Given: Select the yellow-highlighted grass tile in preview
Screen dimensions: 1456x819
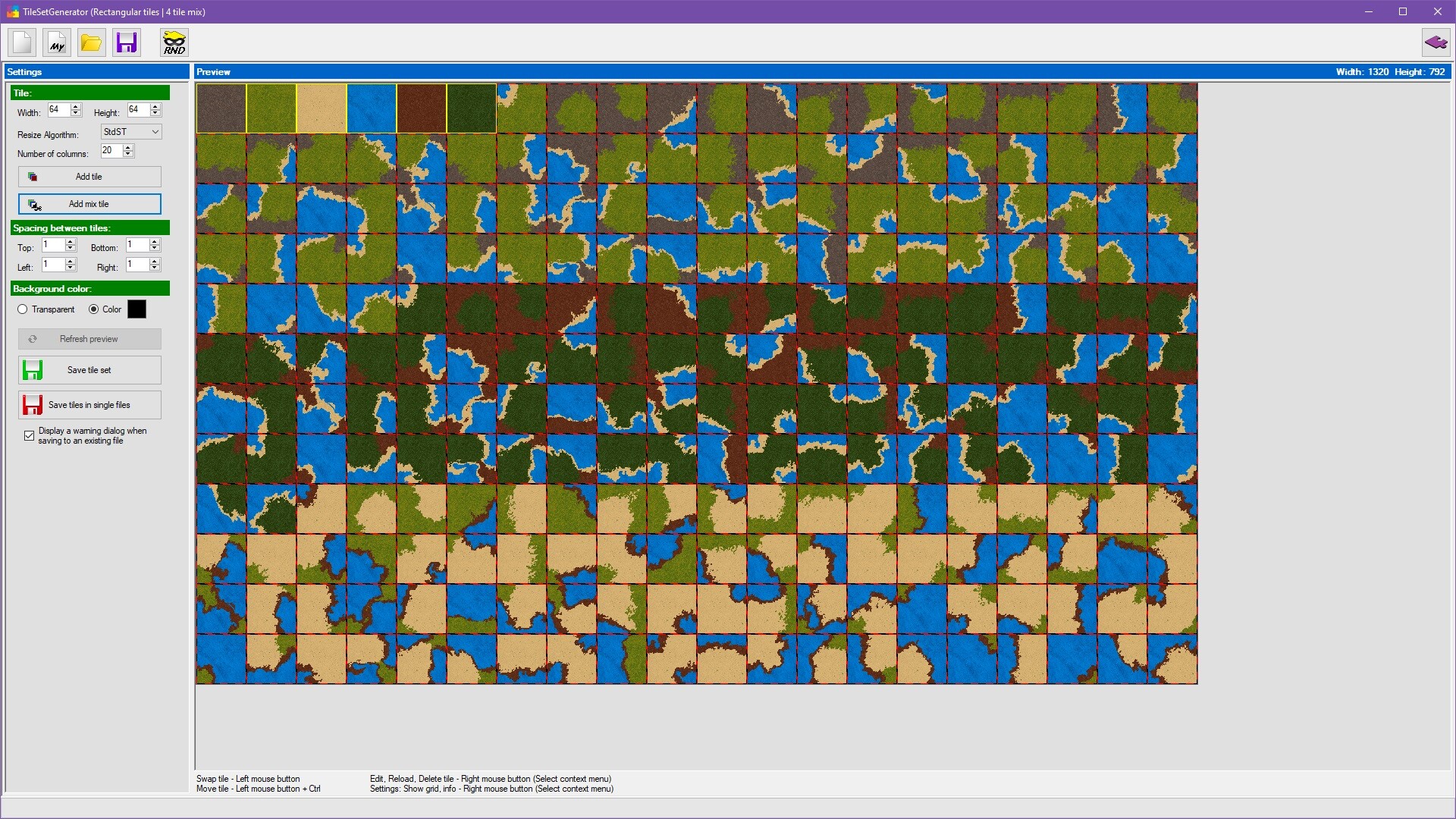Looking at the screenshot, I should pos(271,108).
